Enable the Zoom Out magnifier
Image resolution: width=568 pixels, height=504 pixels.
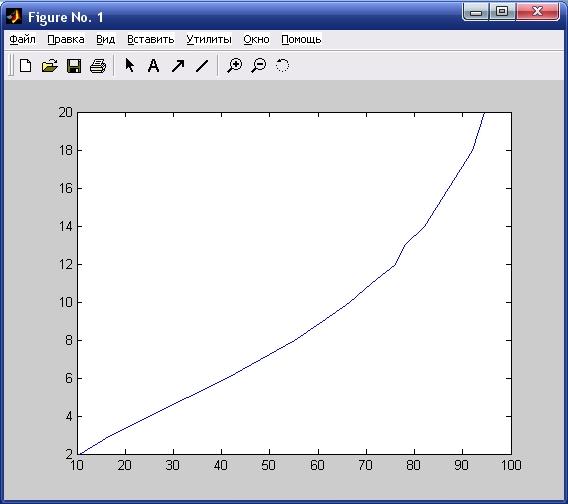(x=258, y=66)
